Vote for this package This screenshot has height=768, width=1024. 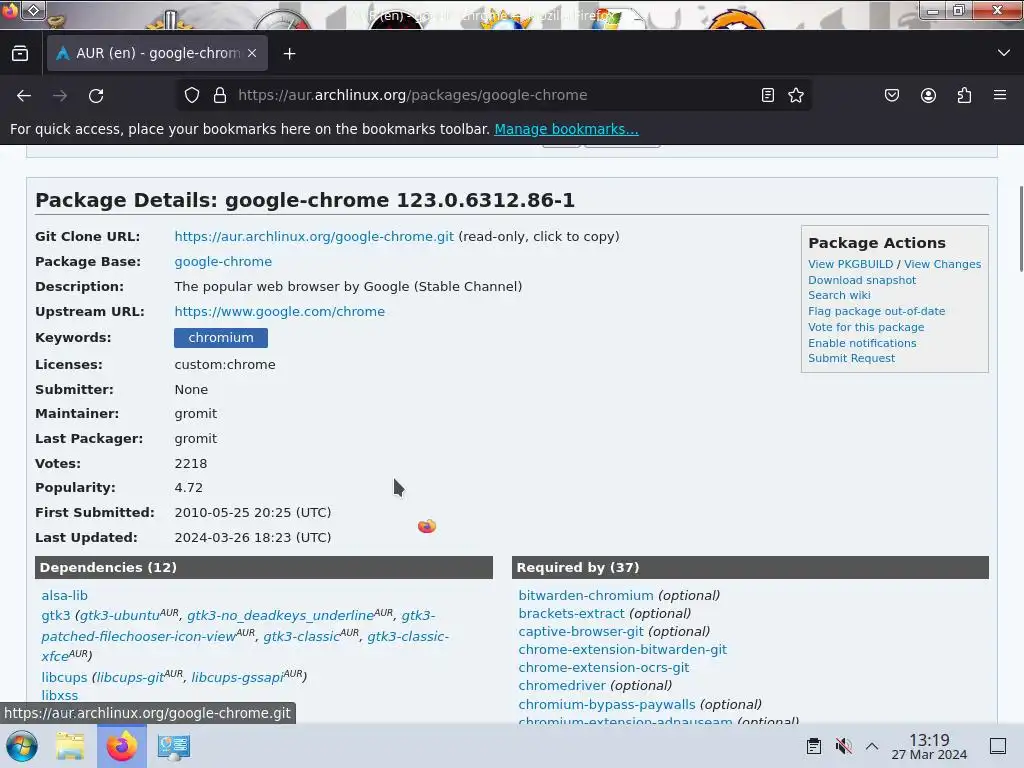point(866,327)
